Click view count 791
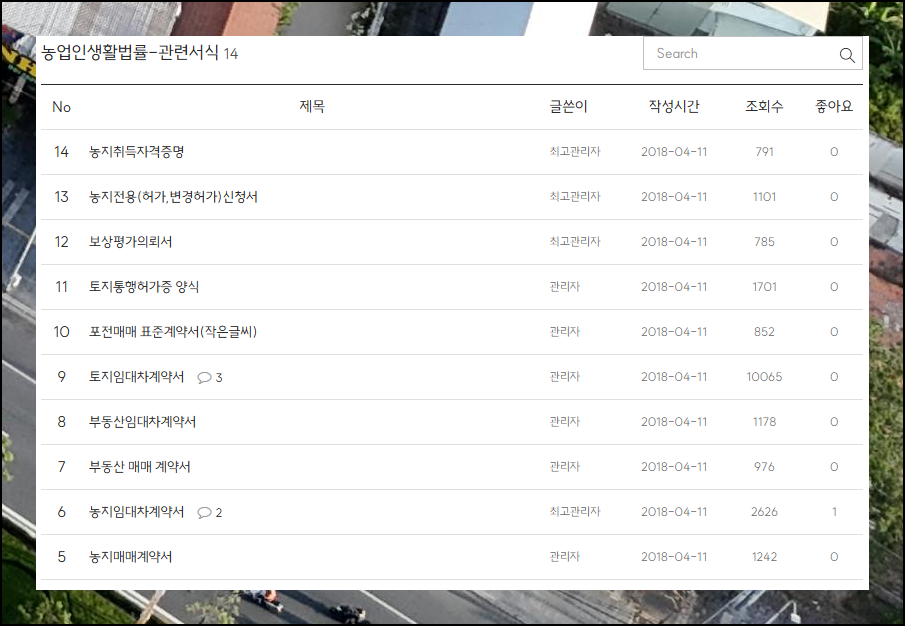 [764, 152]
